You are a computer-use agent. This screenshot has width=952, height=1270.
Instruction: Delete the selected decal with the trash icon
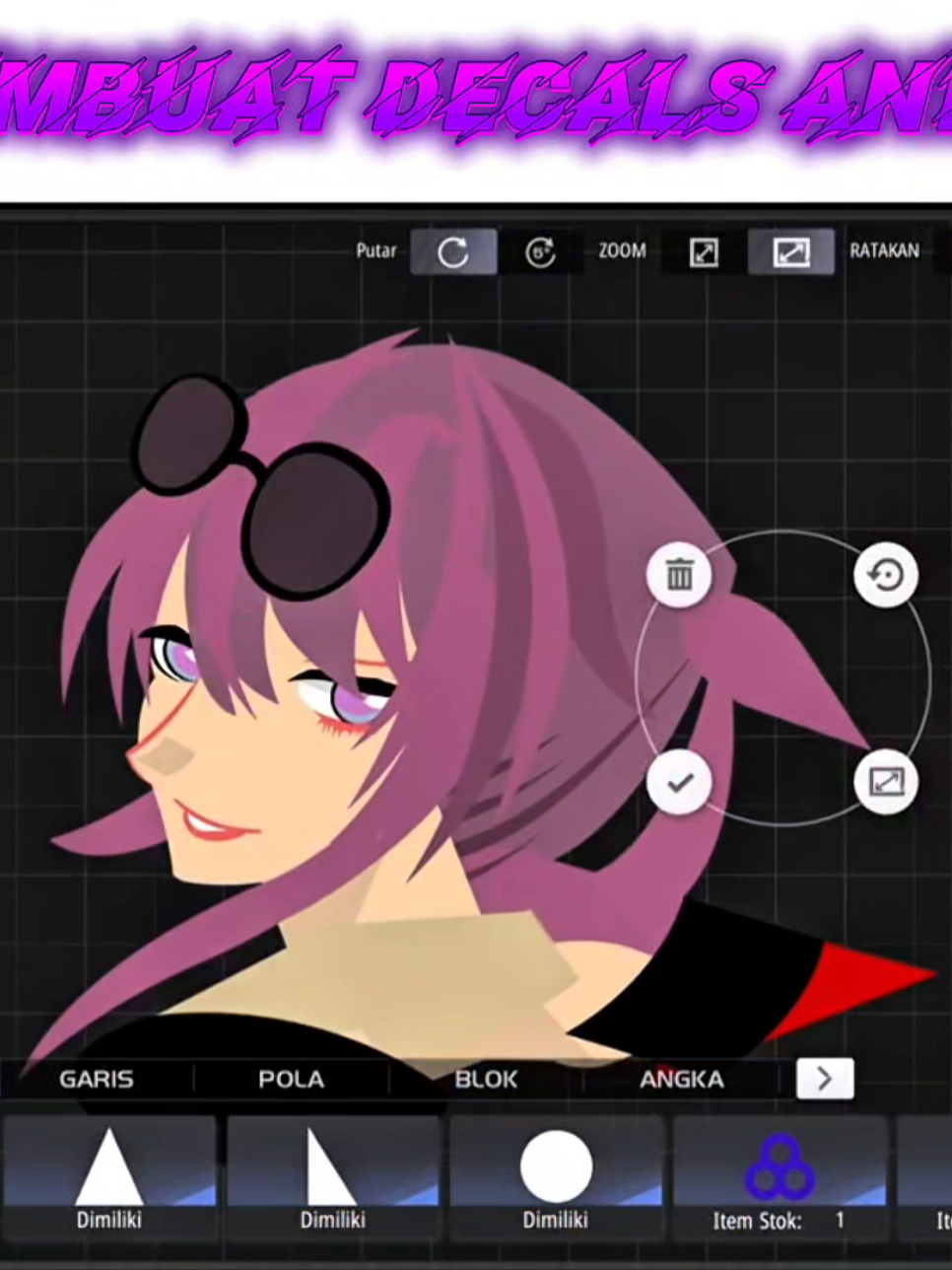click(x=679, y=574)
